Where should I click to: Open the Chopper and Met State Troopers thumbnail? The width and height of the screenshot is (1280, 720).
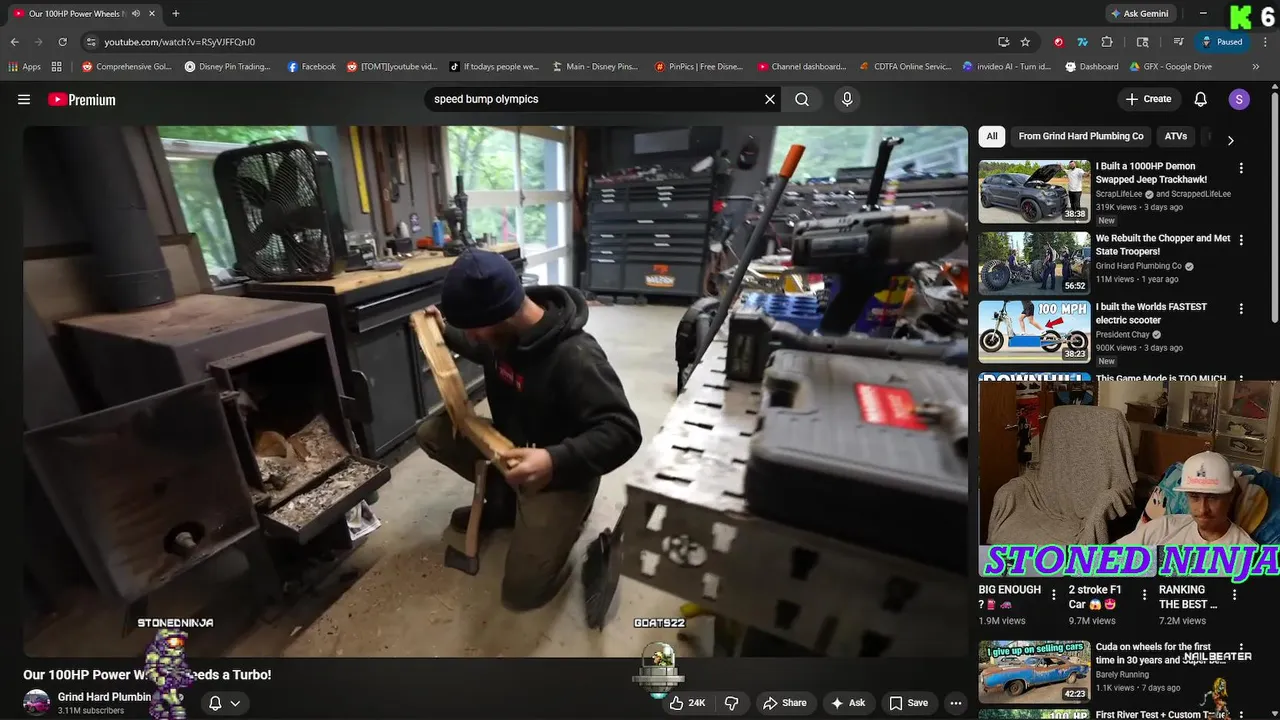tap(1034, 263)
